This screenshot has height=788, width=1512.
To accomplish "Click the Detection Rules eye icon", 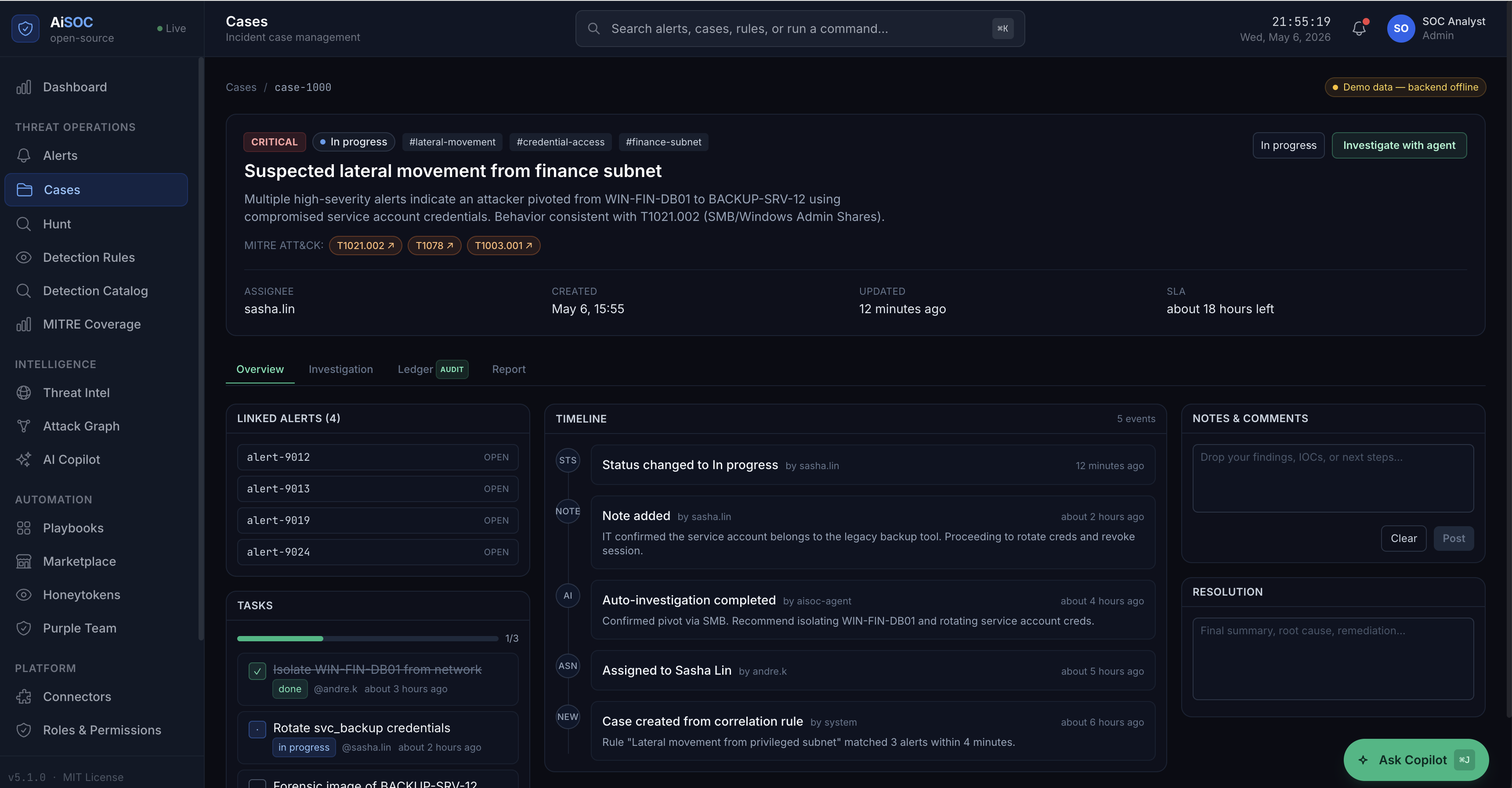I will coord(23,257).
